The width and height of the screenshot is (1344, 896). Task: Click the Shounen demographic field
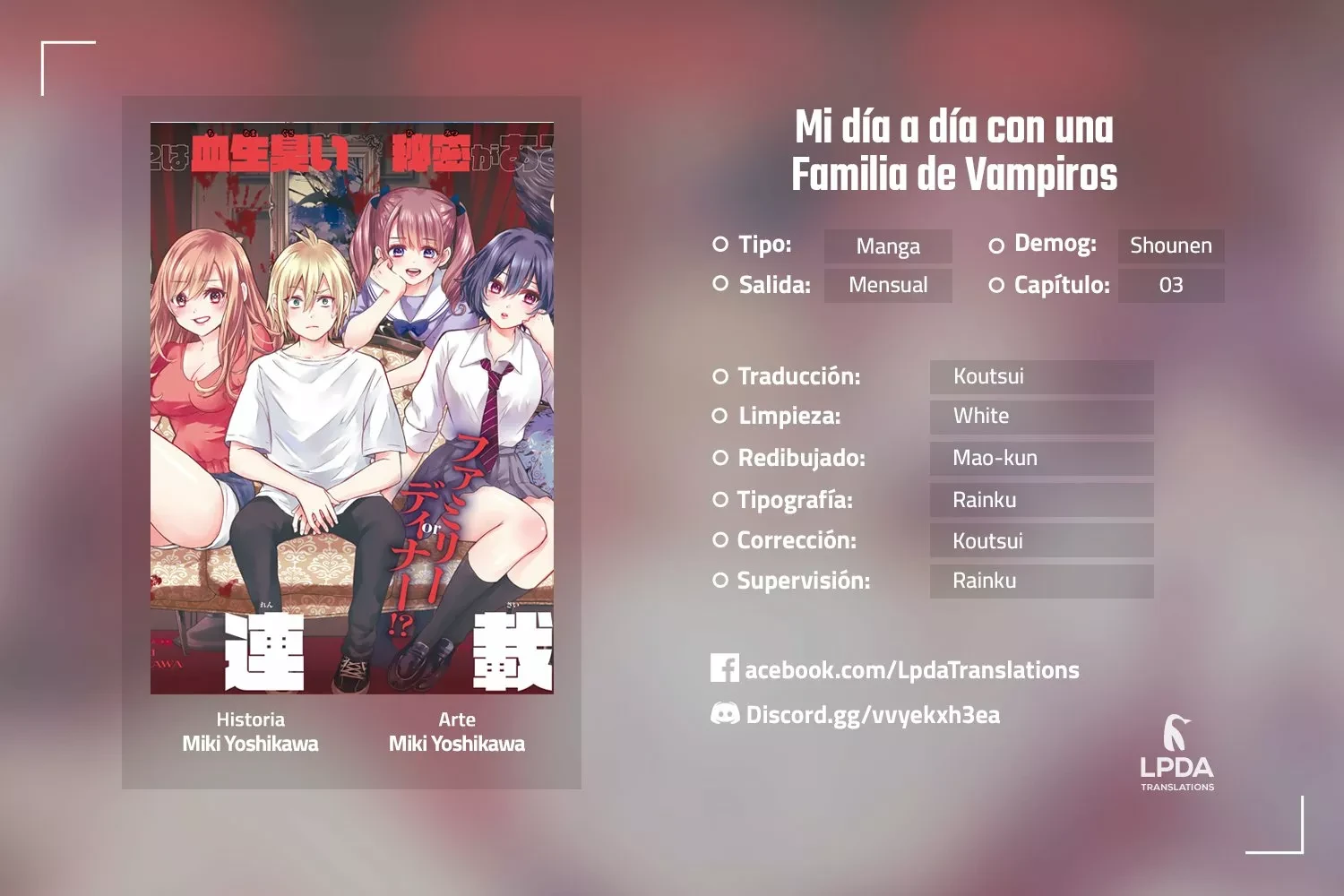pos(1171,246)
